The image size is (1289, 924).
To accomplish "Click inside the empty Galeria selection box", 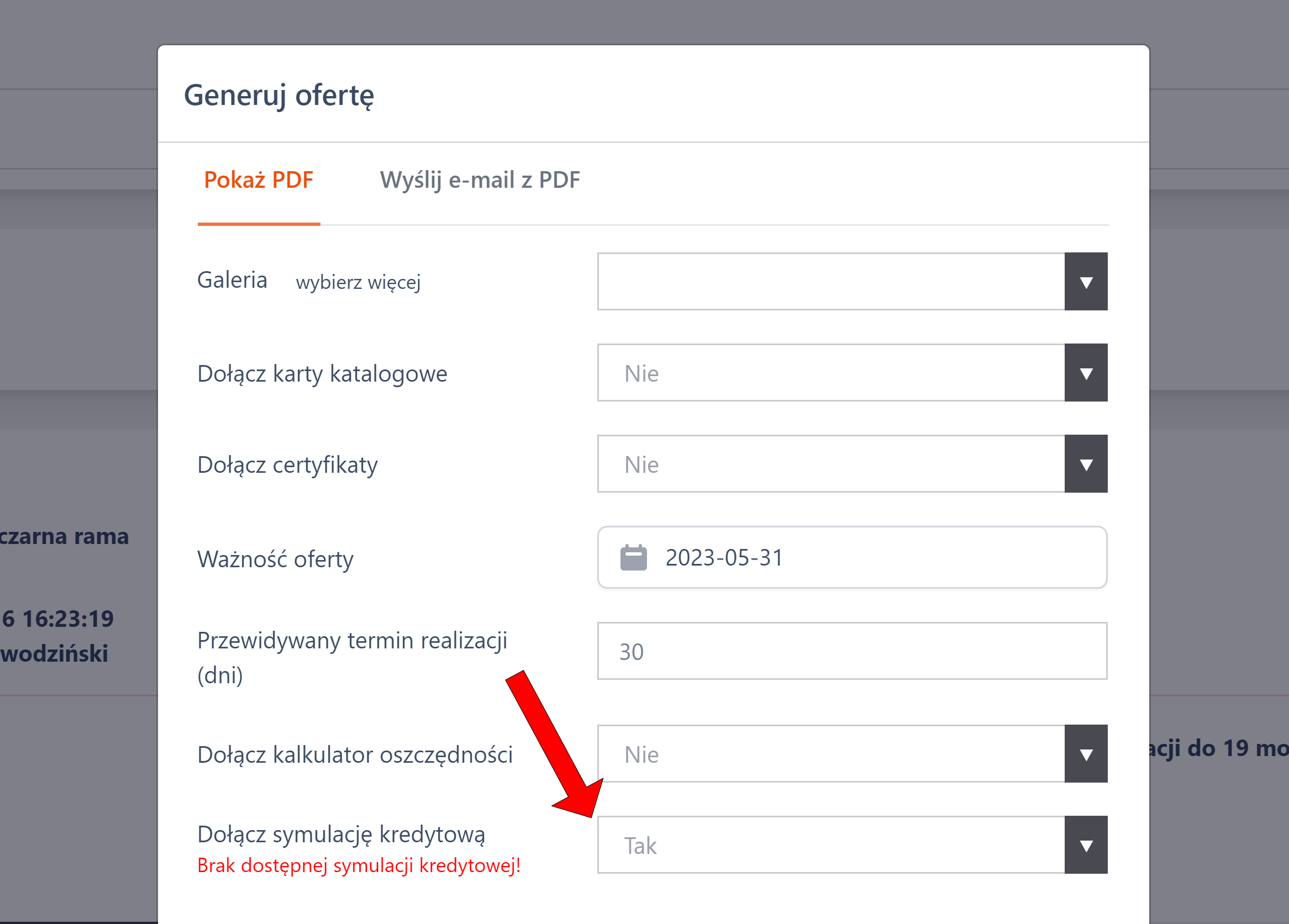I will pyautogui.click(x=830, y=282).
